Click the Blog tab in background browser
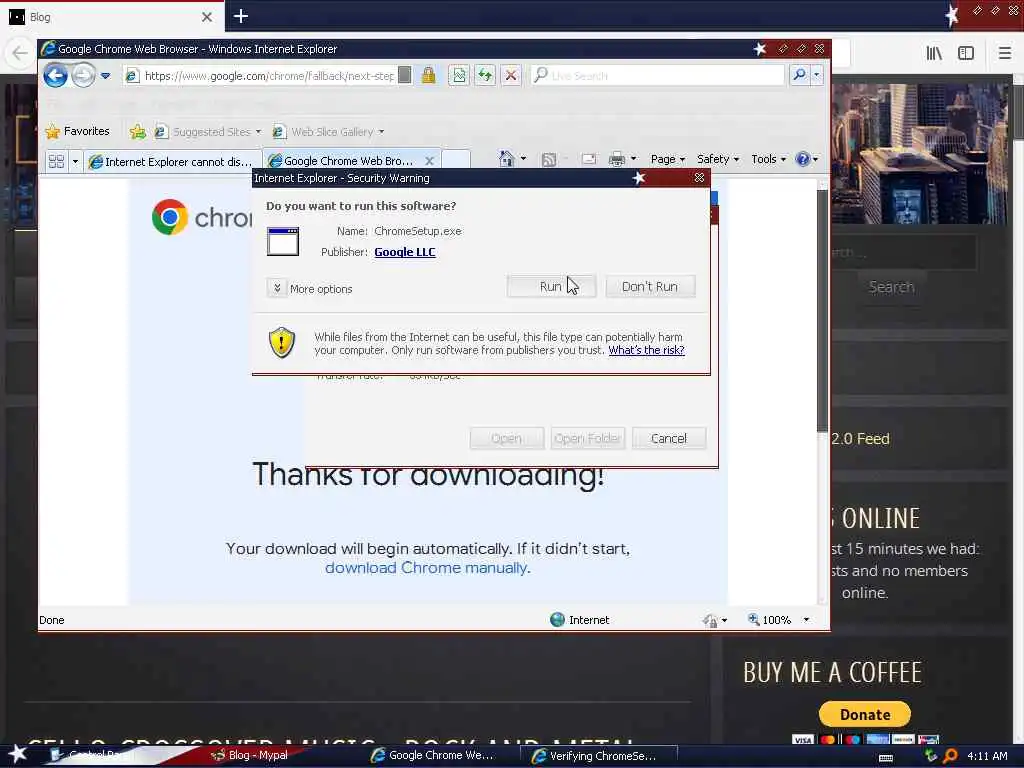 click(x=112, y=17)
